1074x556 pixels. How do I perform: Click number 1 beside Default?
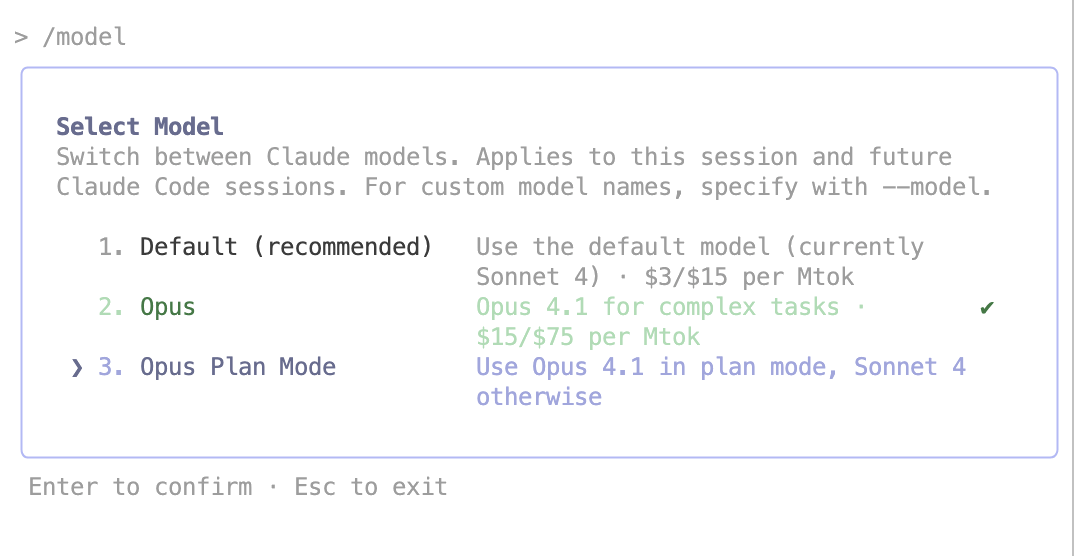point(109,247)
